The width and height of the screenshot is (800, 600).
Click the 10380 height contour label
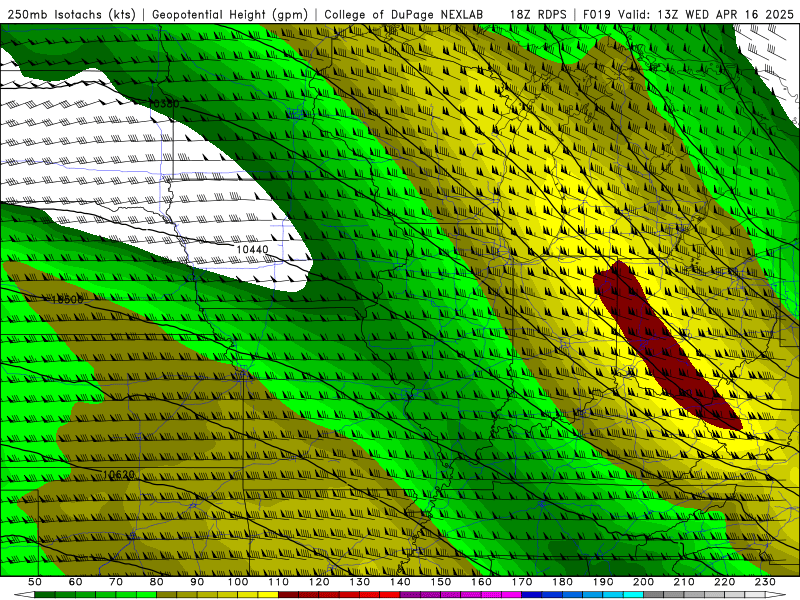[x=164, y=104]
